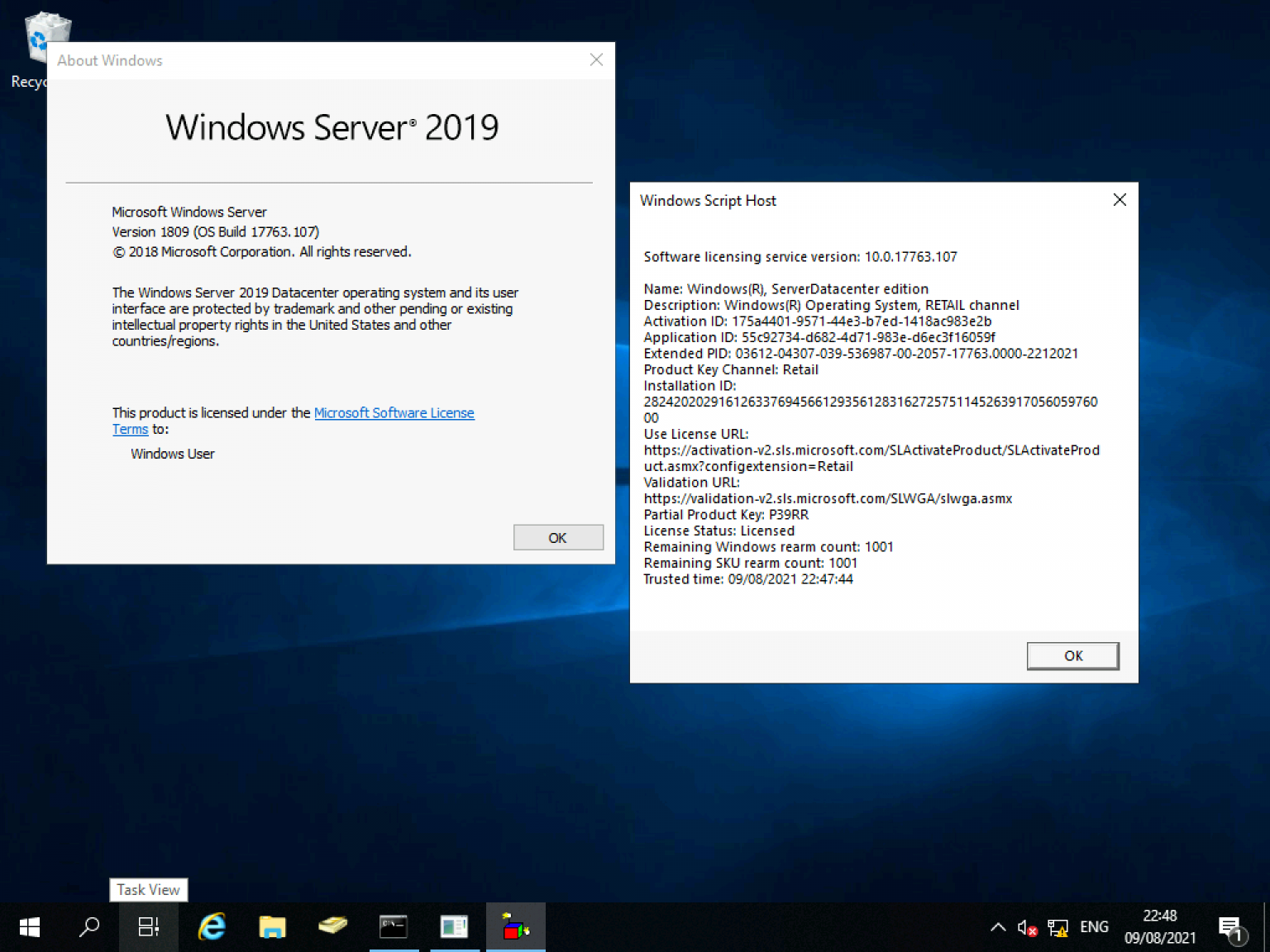Unmute the system volume in the tray

click(1025, 928)
